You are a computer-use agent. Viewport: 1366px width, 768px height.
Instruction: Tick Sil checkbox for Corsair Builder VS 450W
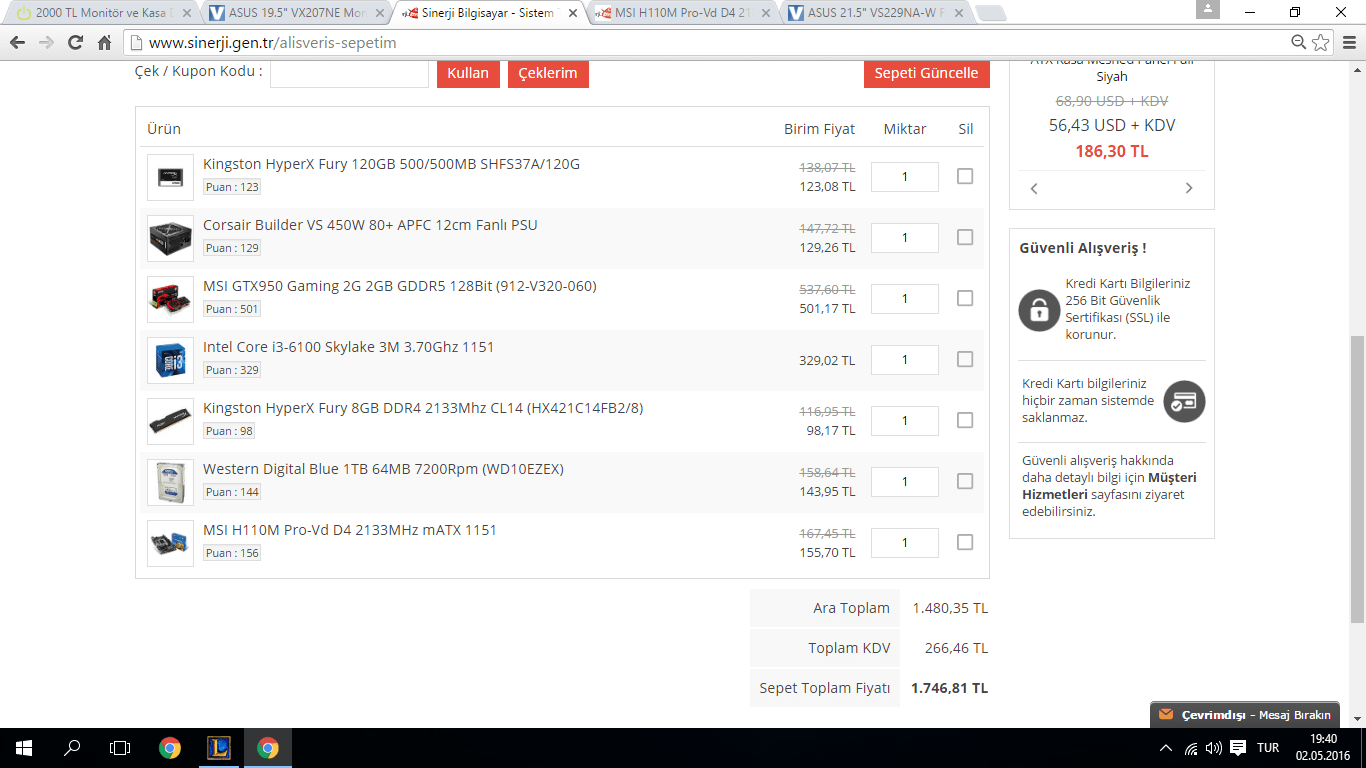click(x=965, y=237)
